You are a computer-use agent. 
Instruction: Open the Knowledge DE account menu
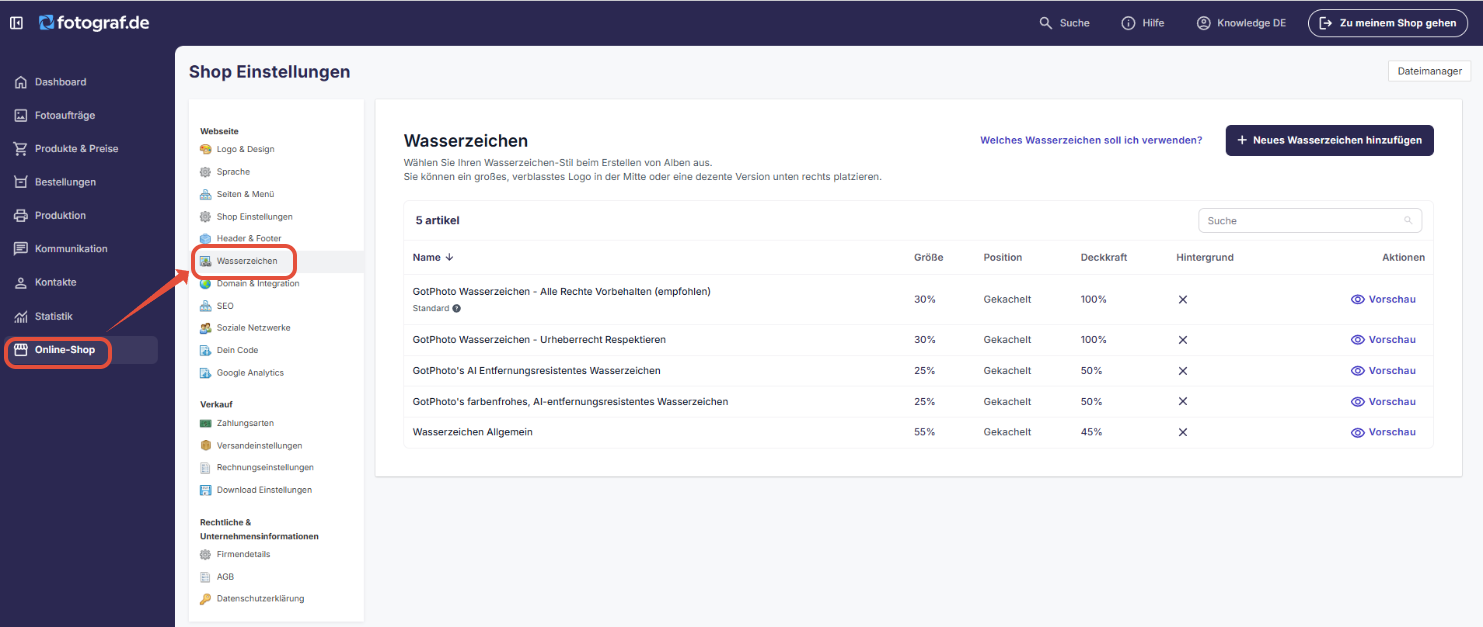[1241, 23]
